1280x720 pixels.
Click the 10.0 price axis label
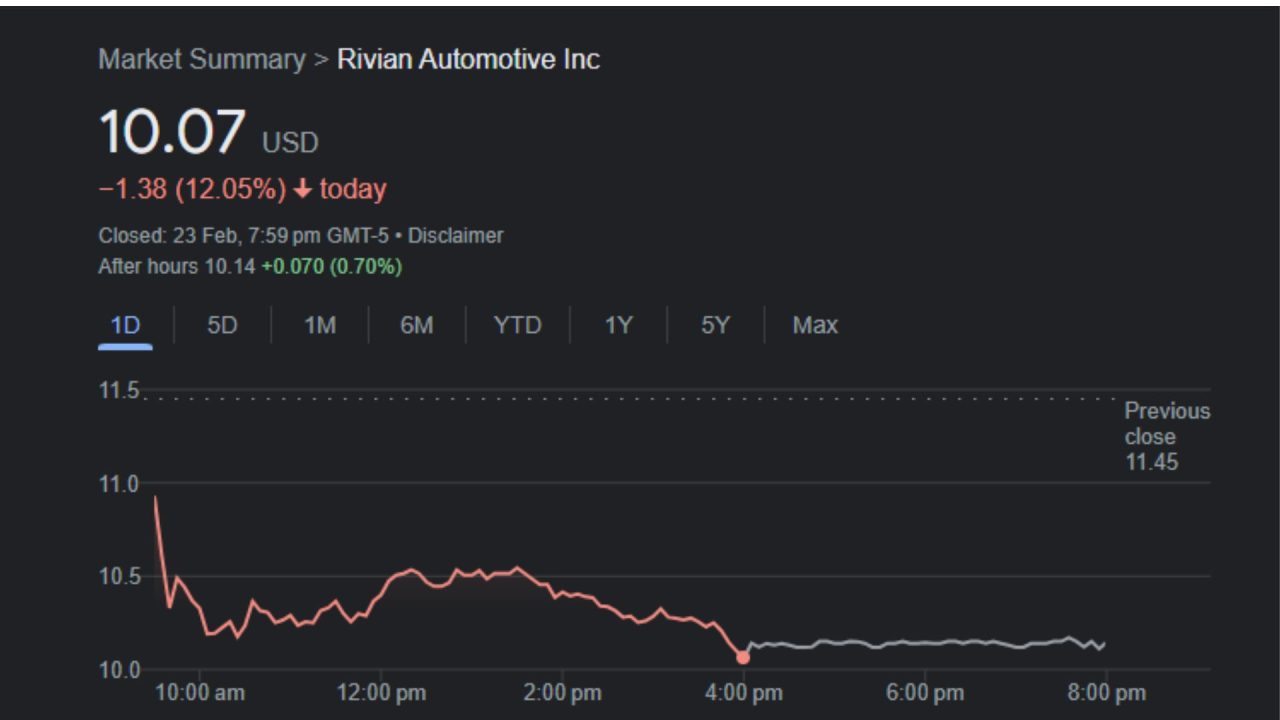coord(118,669)
